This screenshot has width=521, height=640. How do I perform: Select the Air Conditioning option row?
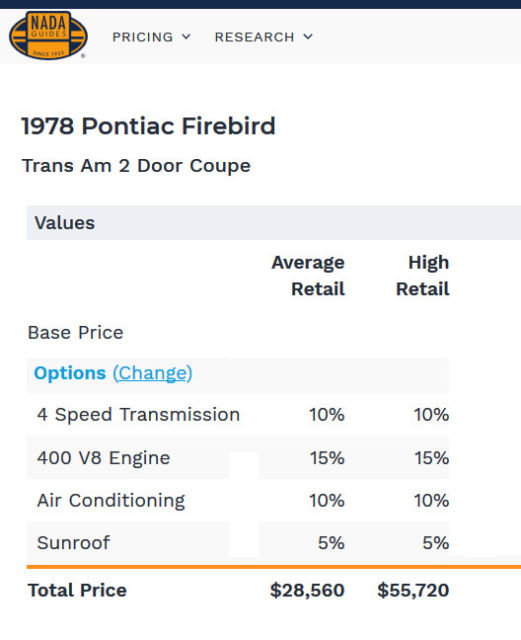[238, 500]
